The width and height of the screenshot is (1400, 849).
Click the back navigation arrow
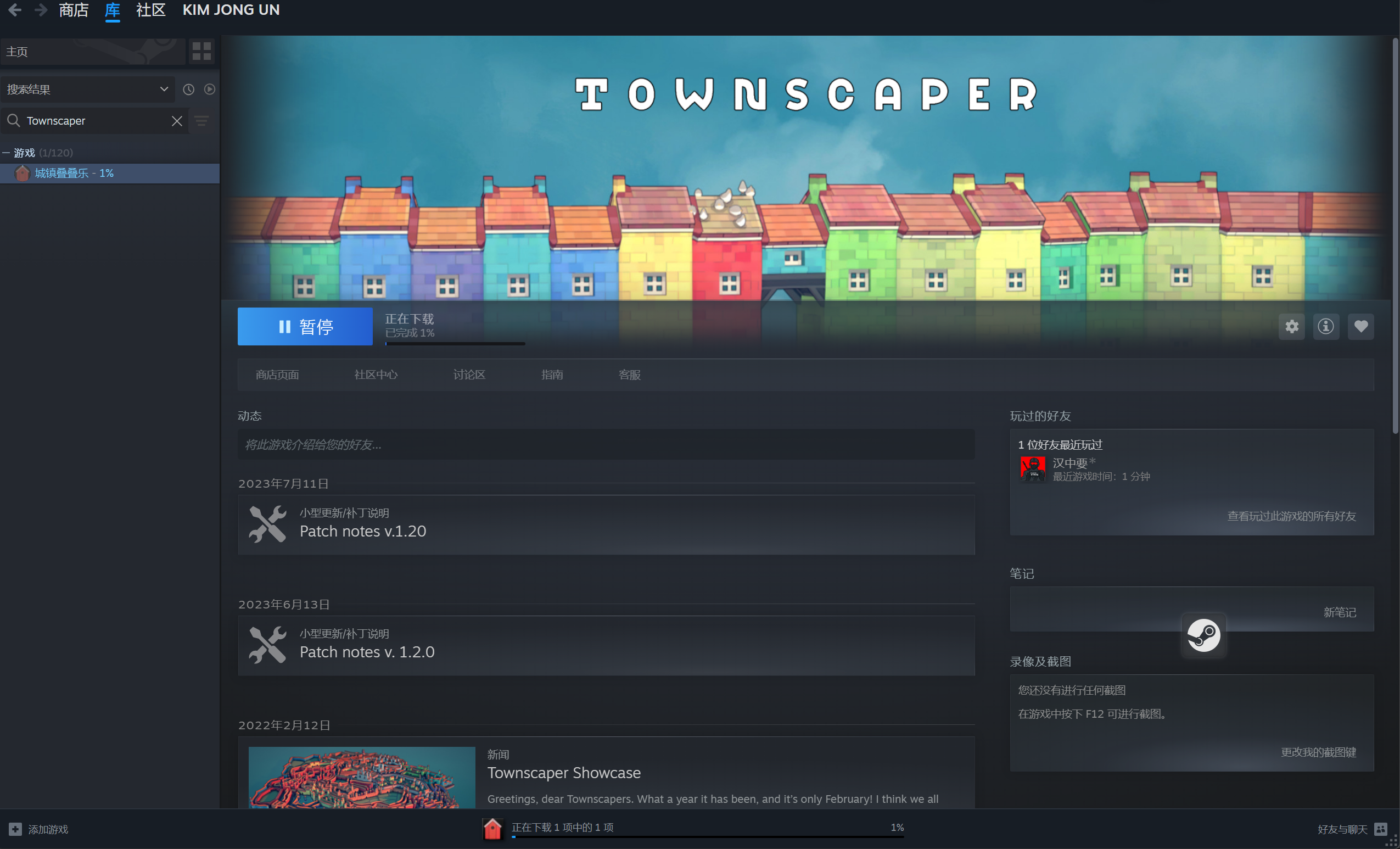coord(15,10)
